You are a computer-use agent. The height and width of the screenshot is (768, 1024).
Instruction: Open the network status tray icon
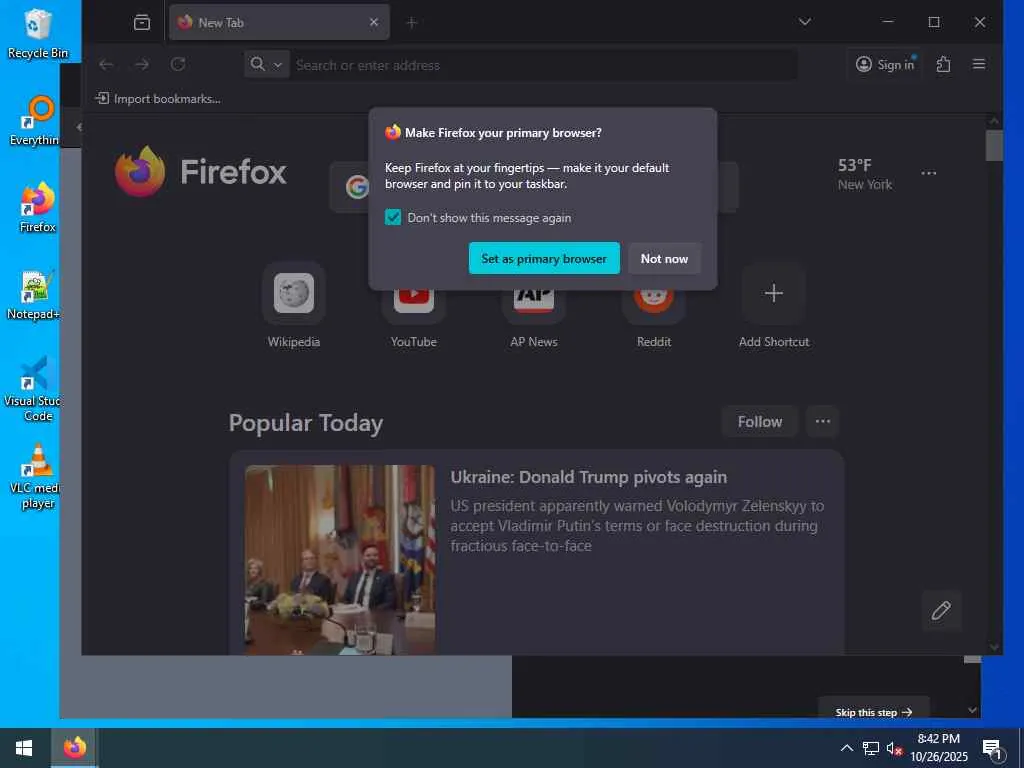871,748
